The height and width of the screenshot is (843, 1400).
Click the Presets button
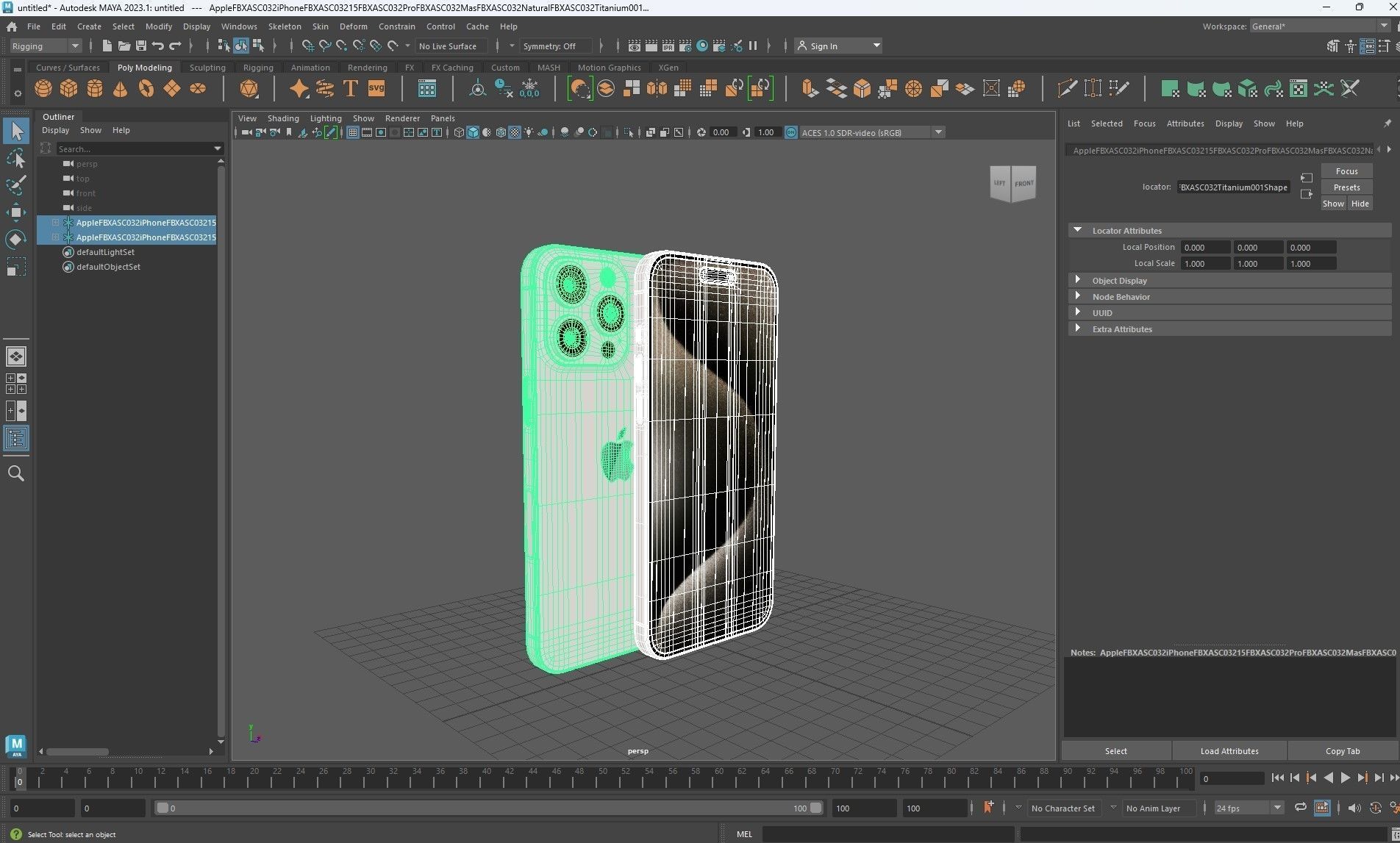point(1346,187)
